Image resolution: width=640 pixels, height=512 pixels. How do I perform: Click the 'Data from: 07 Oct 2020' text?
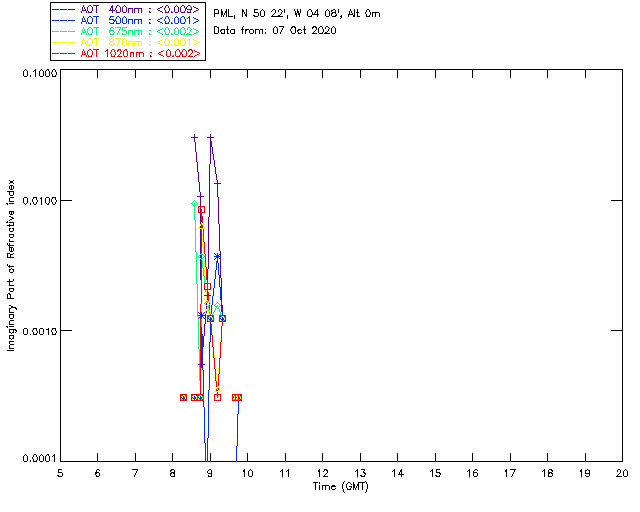tap(275, 31)
